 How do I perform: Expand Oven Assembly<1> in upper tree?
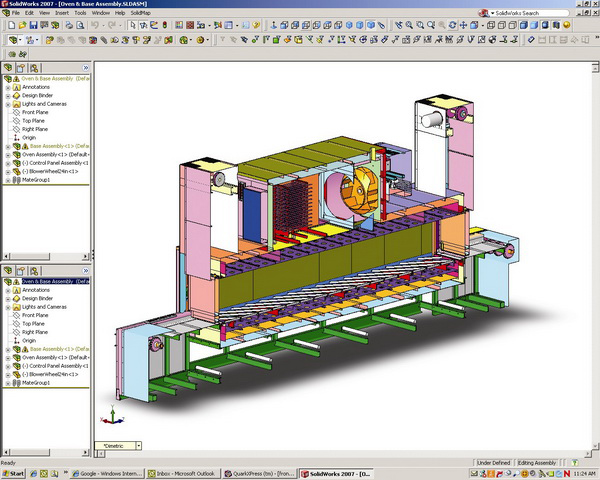tap(8, 154)
